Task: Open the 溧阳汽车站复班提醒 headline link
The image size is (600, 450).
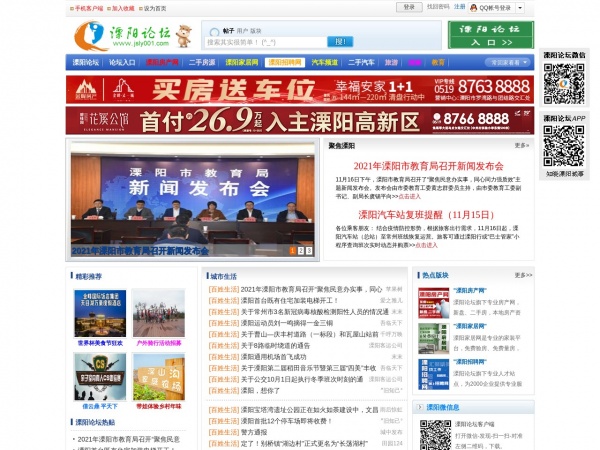Action: coord(426,215)
